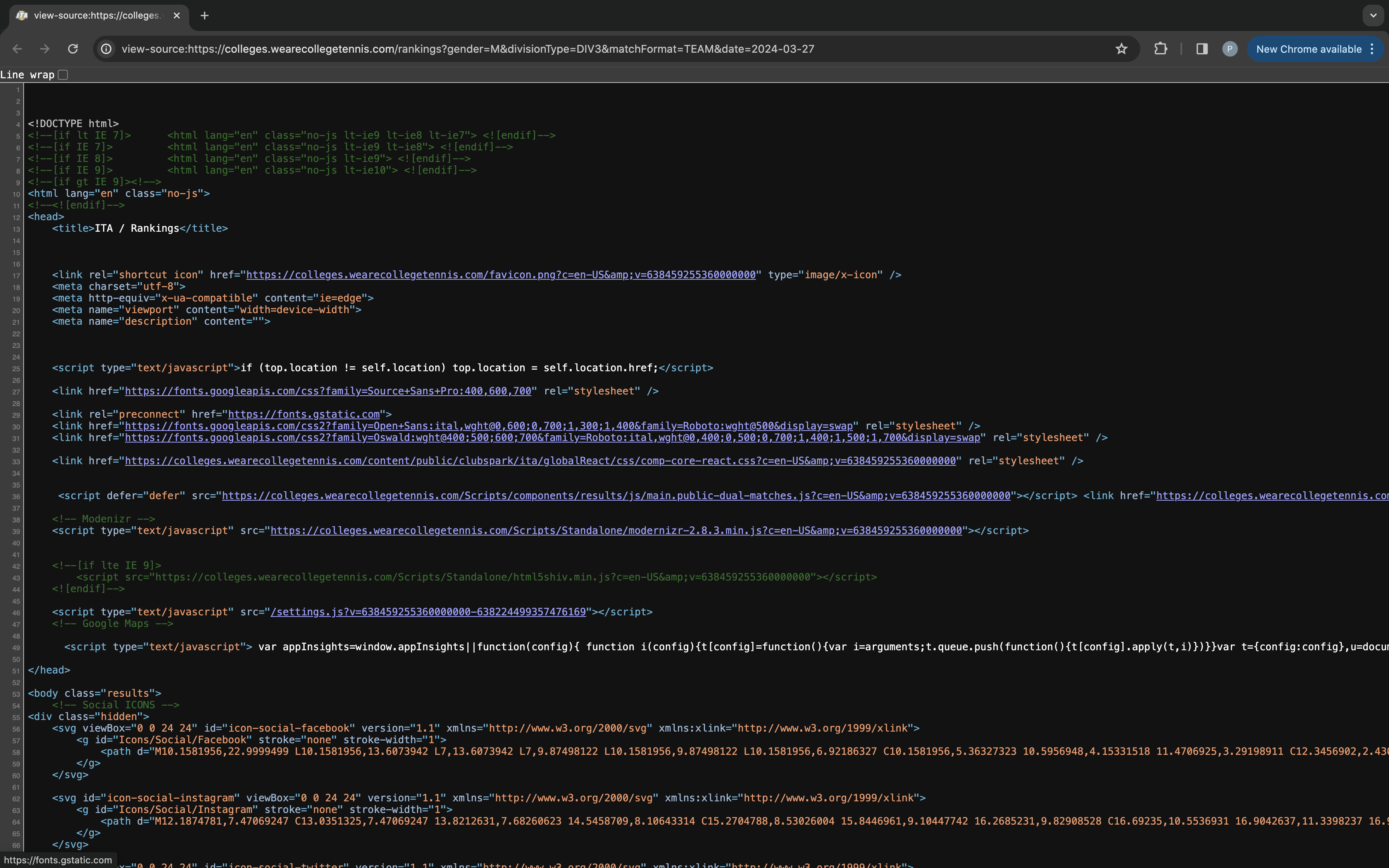The image size is (1389, 868).
Task: Open the profile avatar menu
Action: point(1229,49)
